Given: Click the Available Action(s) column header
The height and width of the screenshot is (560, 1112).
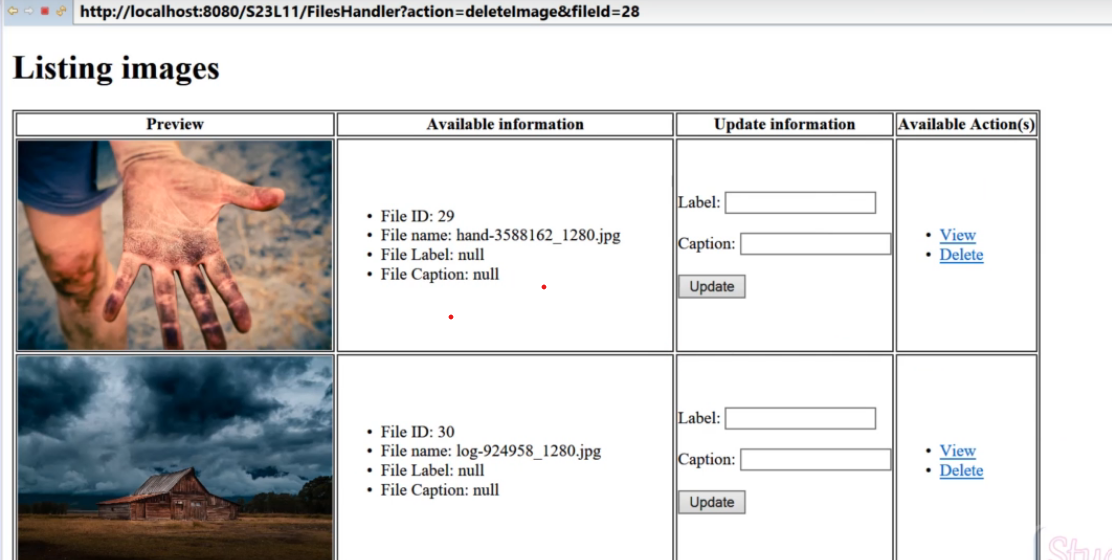Looking at the screenshot, I should point(966,125).
